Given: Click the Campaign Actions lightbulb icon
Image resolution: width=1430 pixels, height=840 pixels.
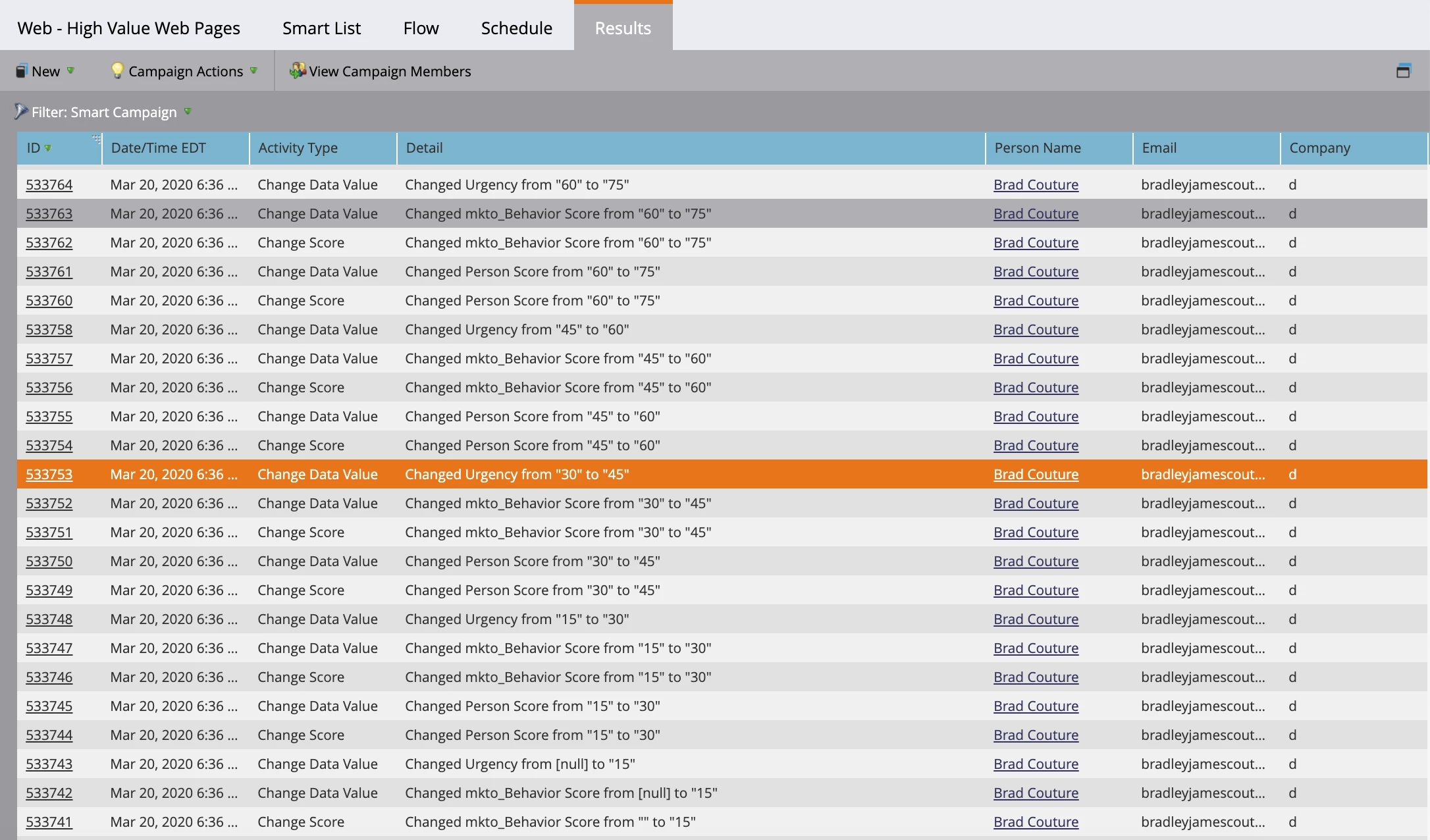Looking at the screenshot, I should [117, 70].
